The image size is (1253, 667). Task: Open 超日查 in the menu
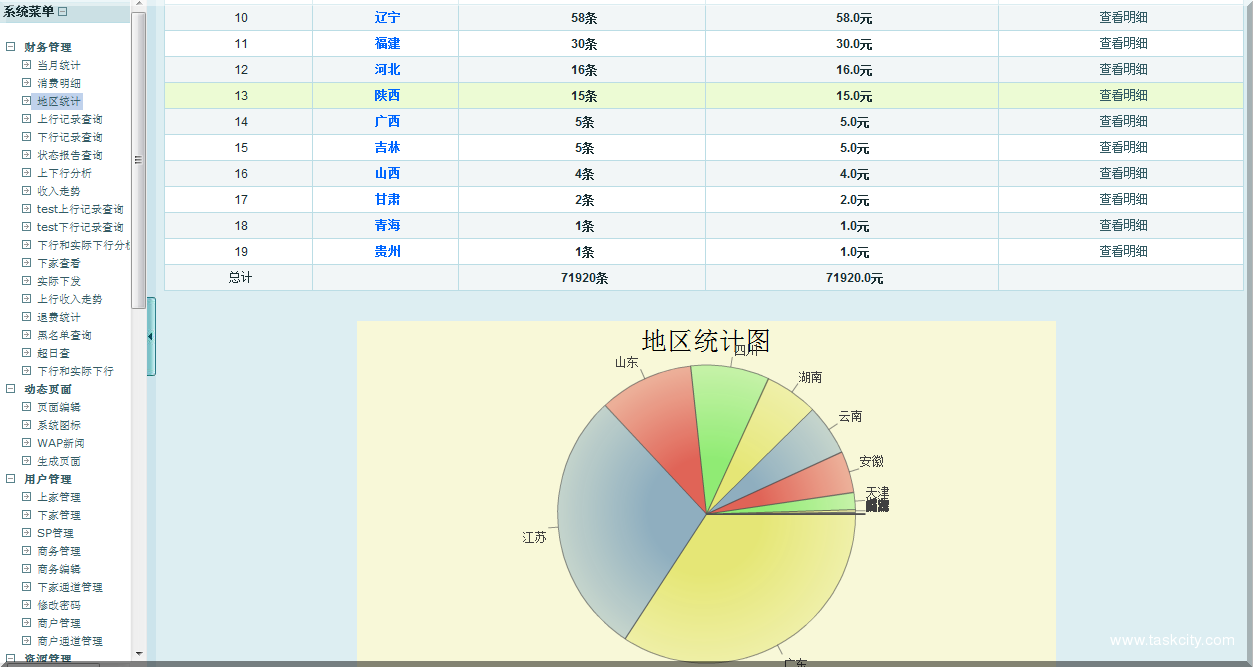[54, 353]
